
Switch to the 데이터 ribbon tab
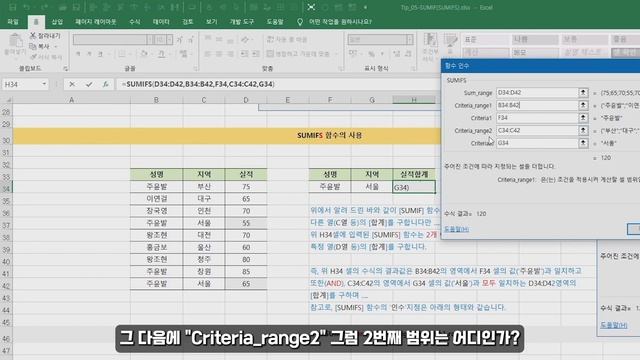point(161,22)
